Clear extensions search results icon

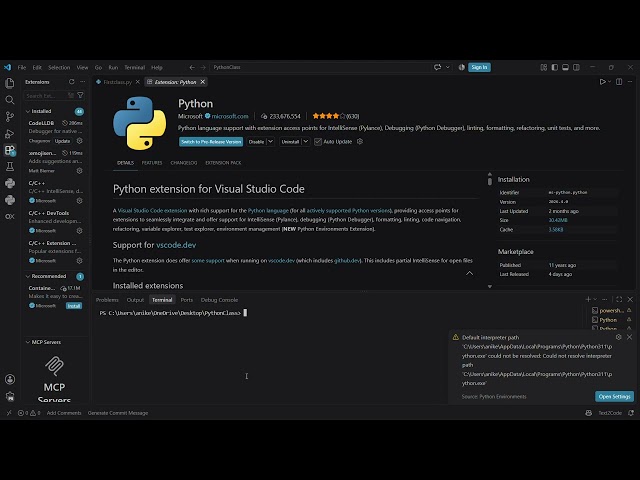(x=71, y=96)
